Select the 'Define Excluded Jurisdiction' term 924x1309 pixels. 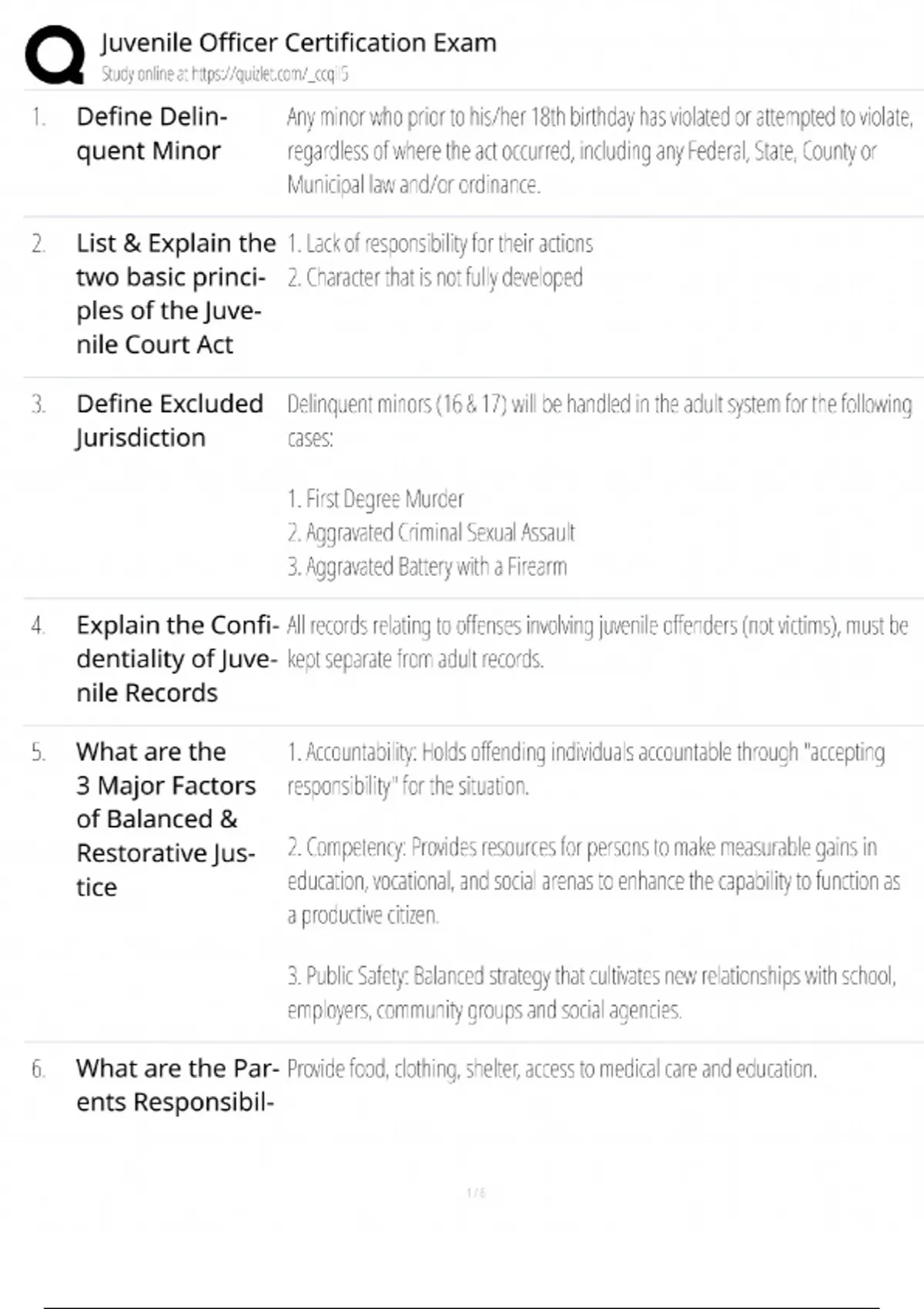169,420
